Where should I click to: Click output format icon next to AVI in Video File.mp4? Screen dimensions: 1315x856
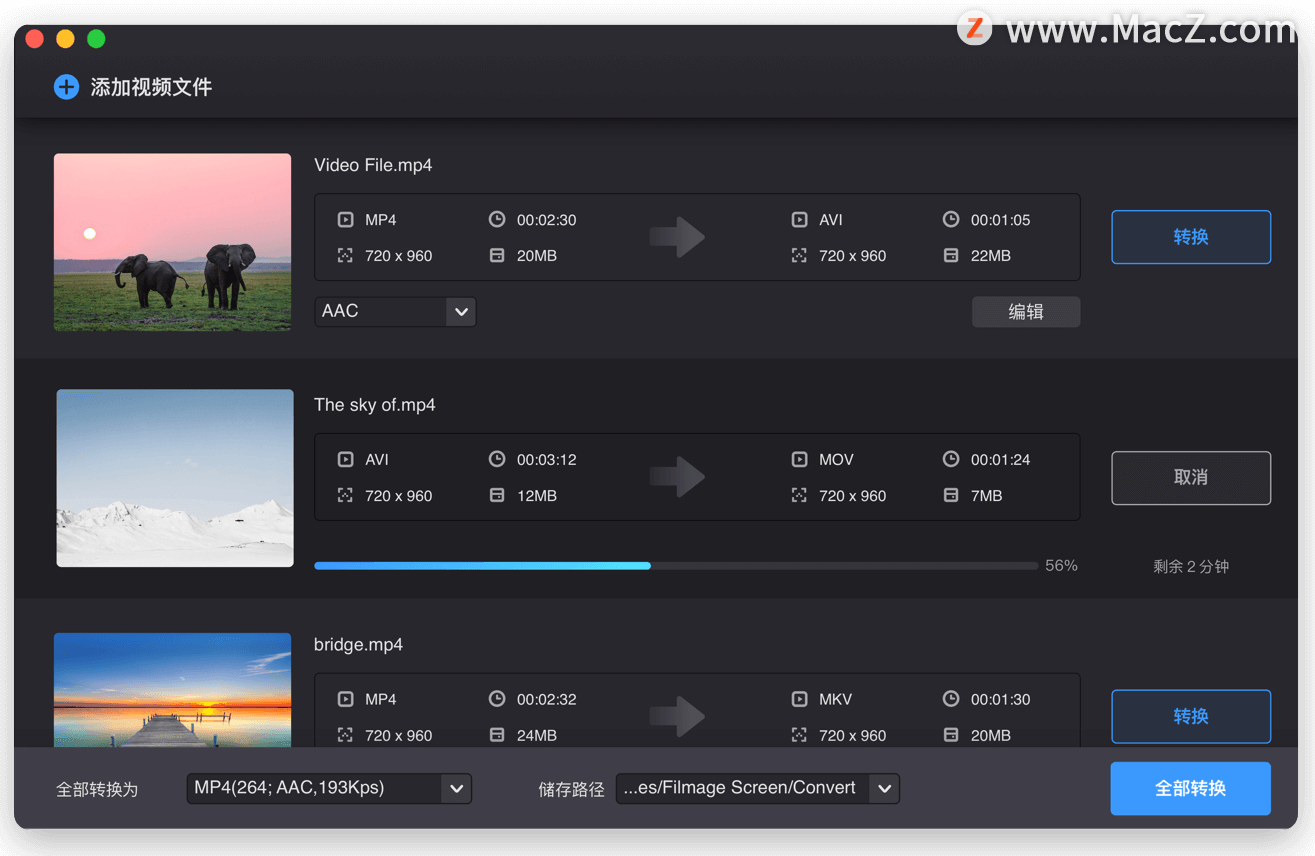[x=799, y=220]
